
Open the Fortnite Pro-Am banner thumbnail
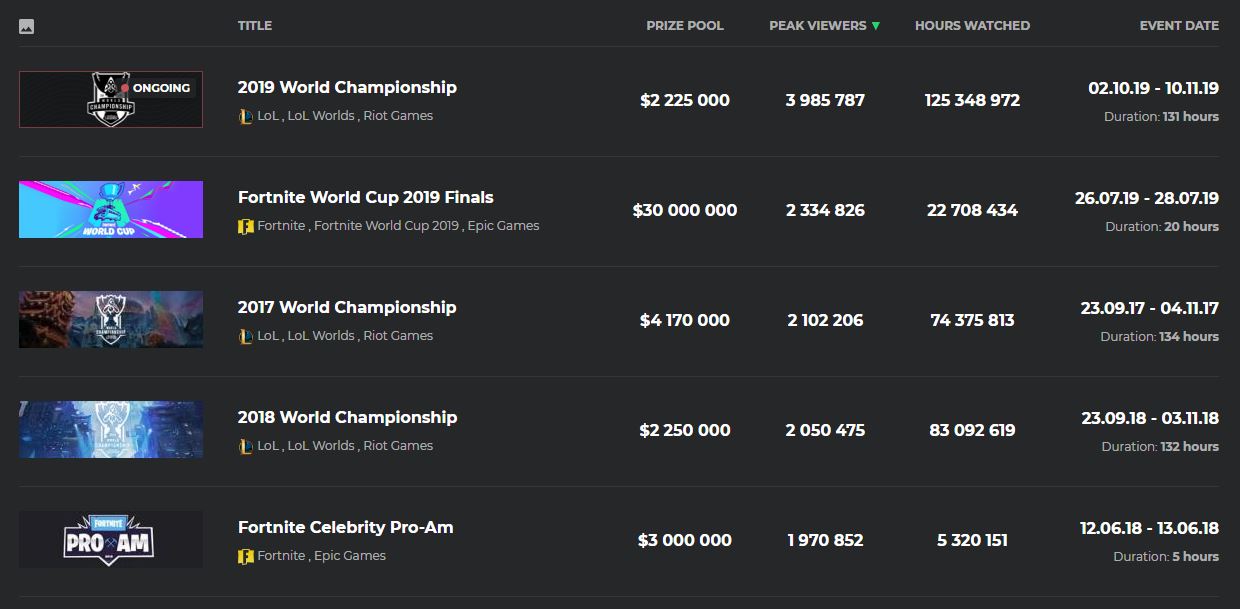111,539
